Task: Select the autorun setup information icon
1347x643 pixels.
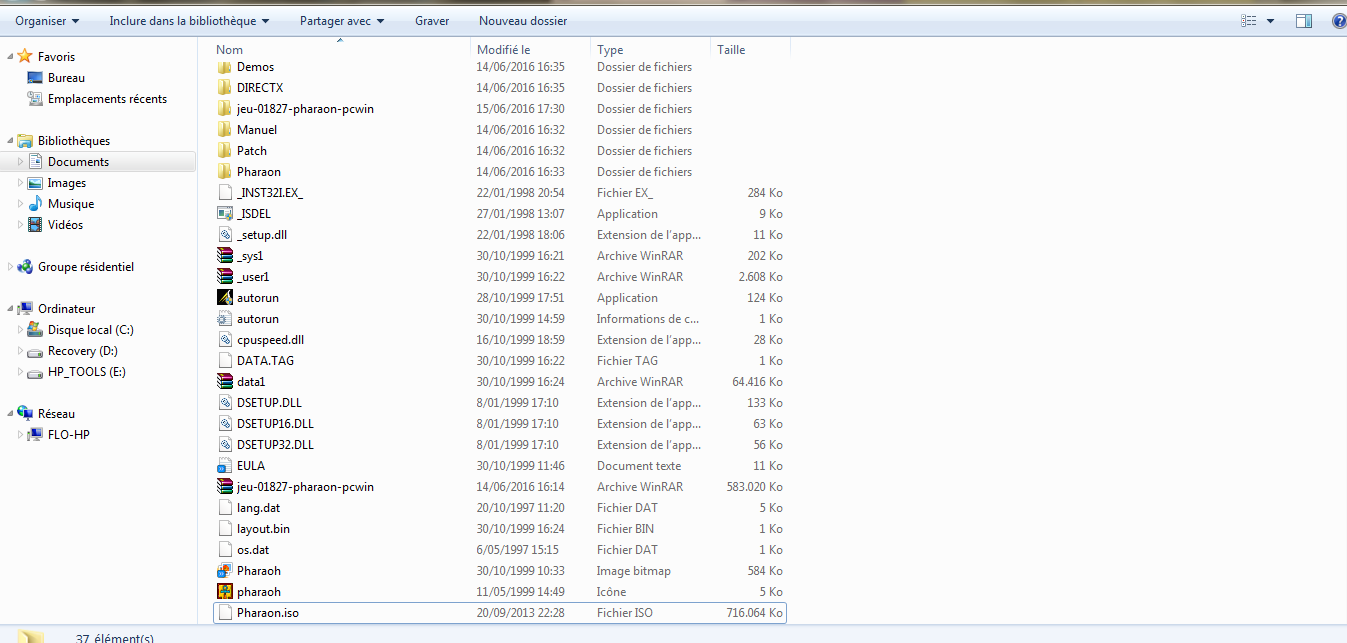Action: click(225, 319)
